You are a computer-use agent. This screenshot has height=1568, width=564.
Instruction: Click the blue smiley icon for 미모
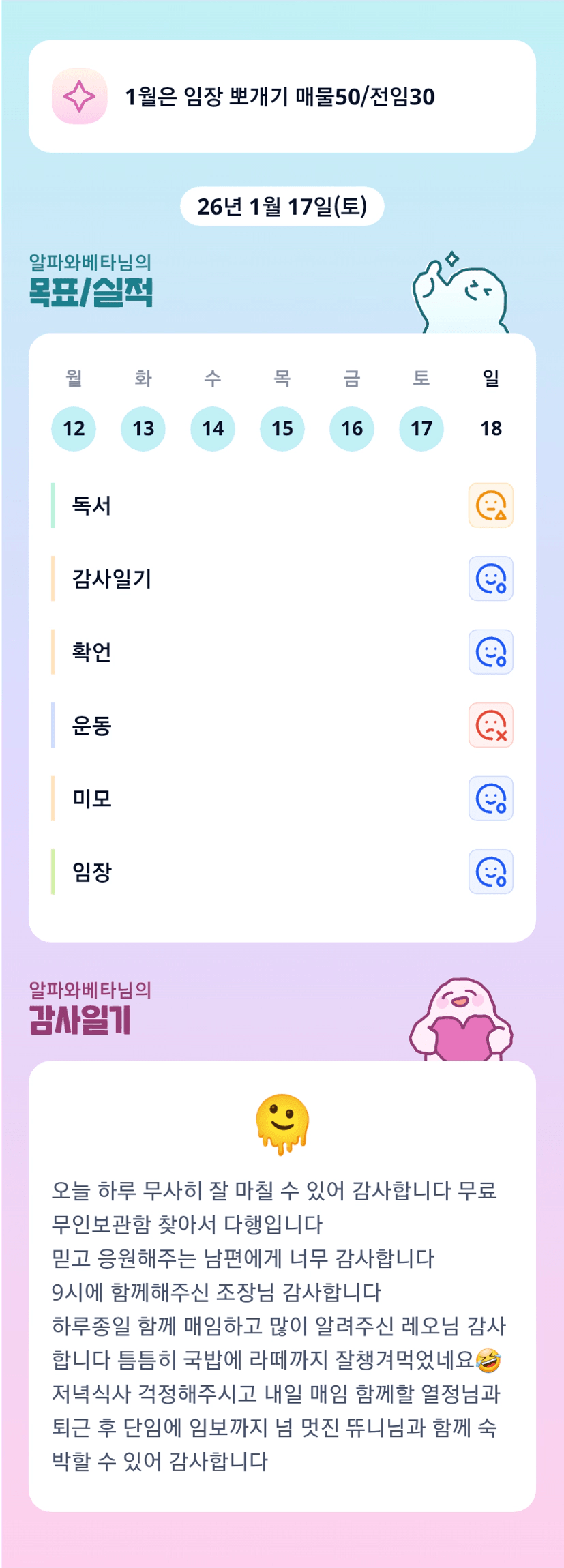(x=490, y=799)
